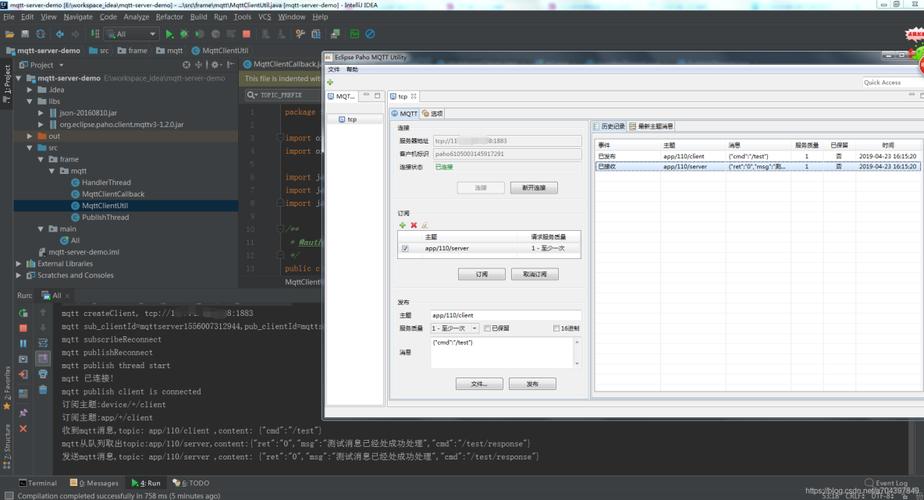Click the hide Project panel icon
Viewport: 924px width, 500px height.
pos(230,65)
